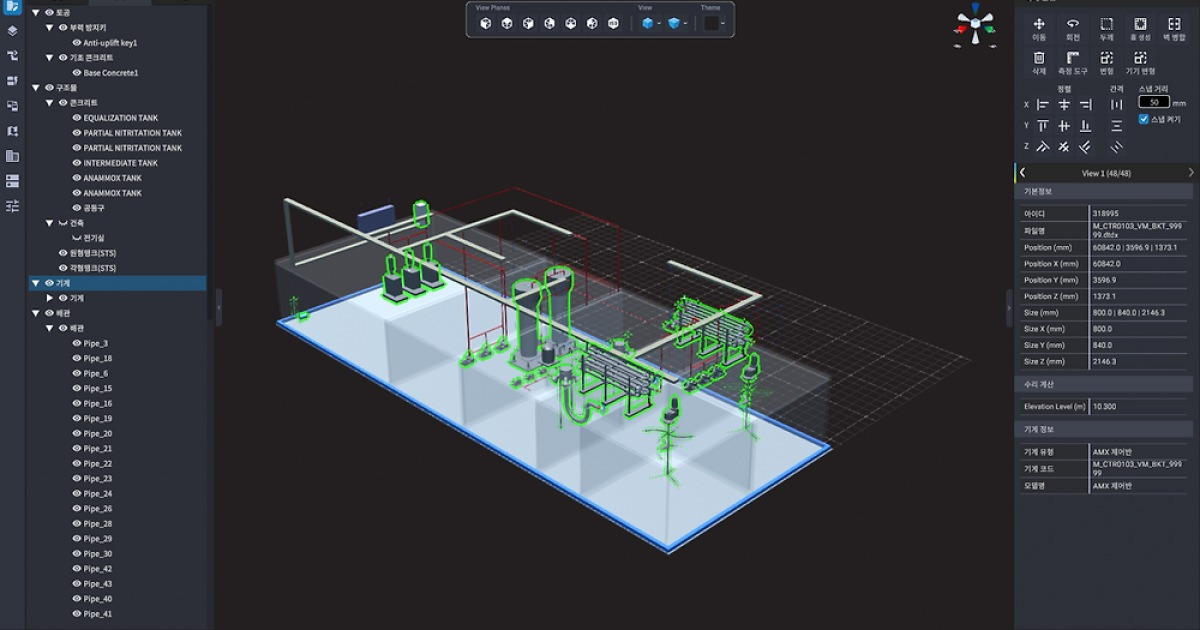Screen dimensions: 1200x630
Task: Align top on the Y axis row
Action: click(1043, 126)
